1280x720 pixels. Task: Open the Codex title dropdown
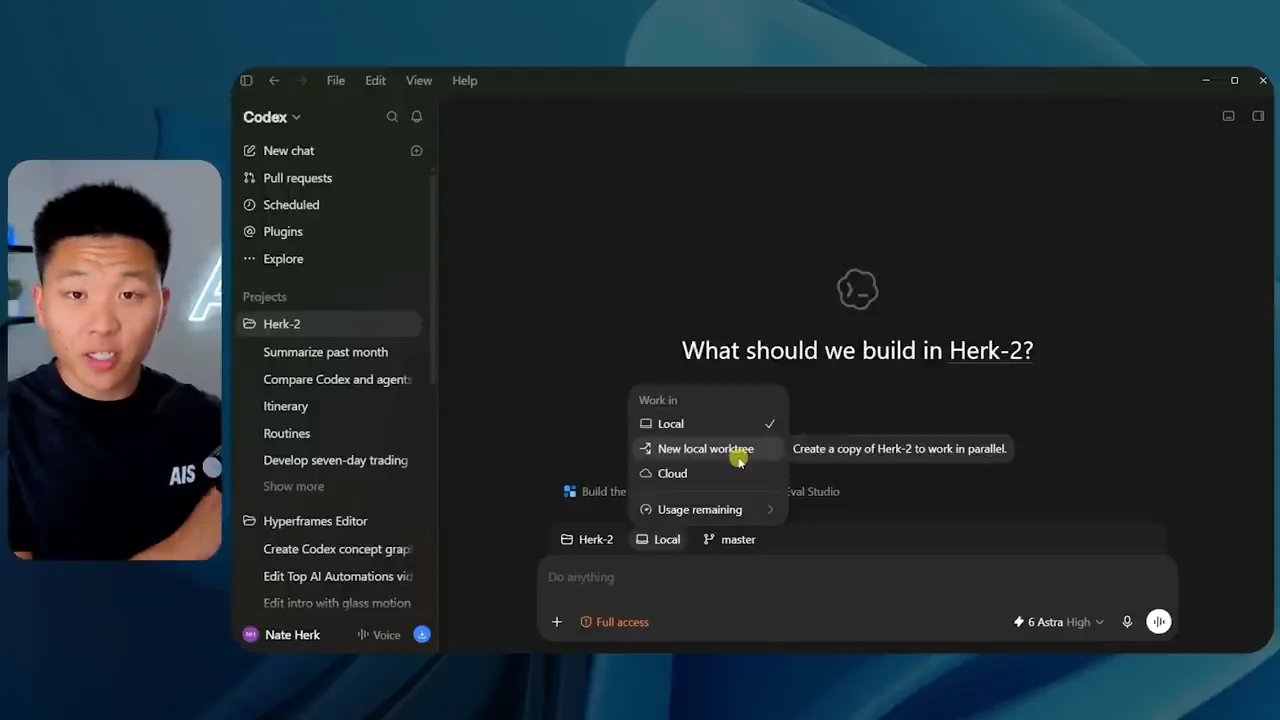[x=272, y=117]
